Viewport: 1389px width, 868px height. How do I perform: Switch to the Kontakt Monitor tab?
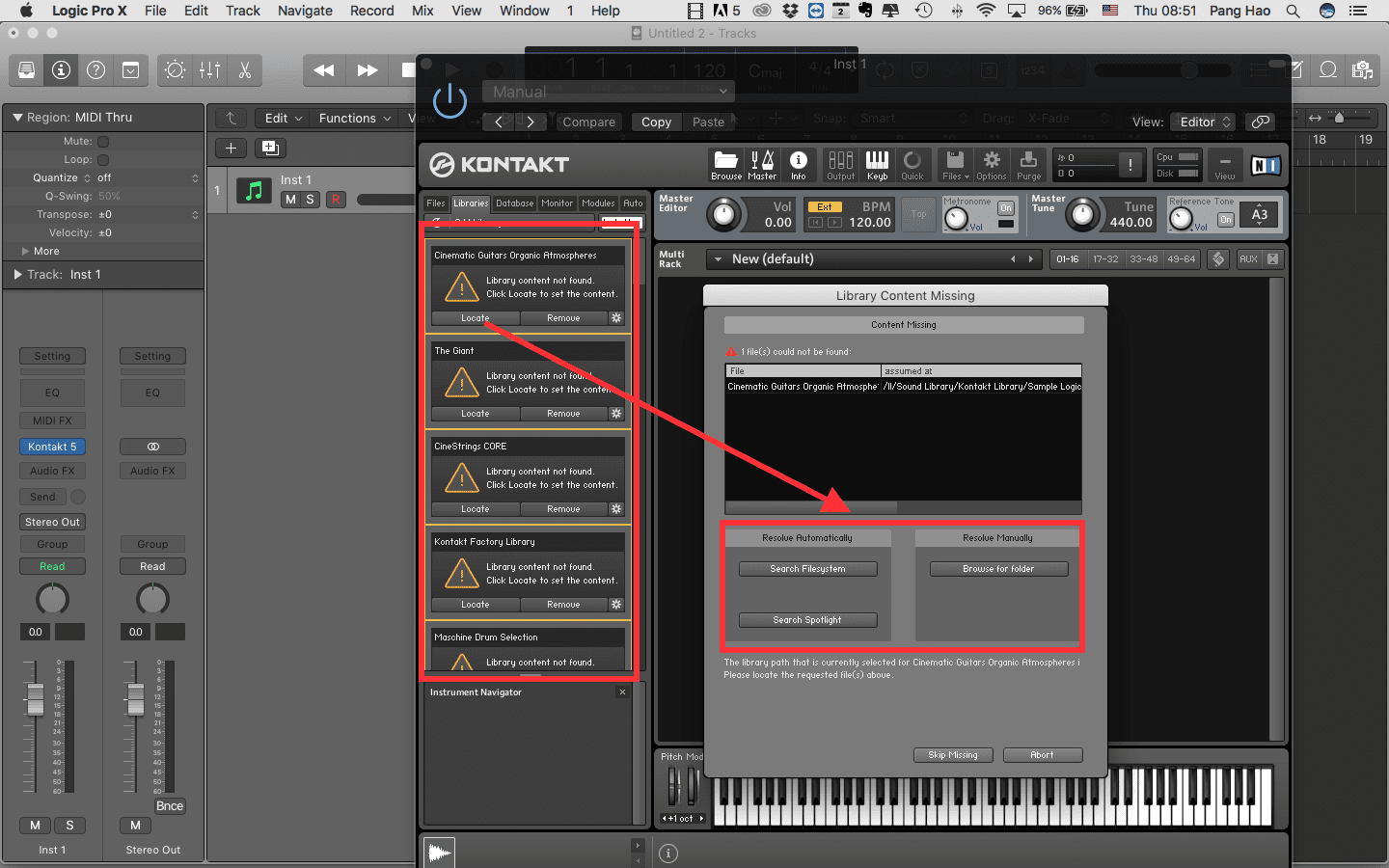tap(557, 203)
